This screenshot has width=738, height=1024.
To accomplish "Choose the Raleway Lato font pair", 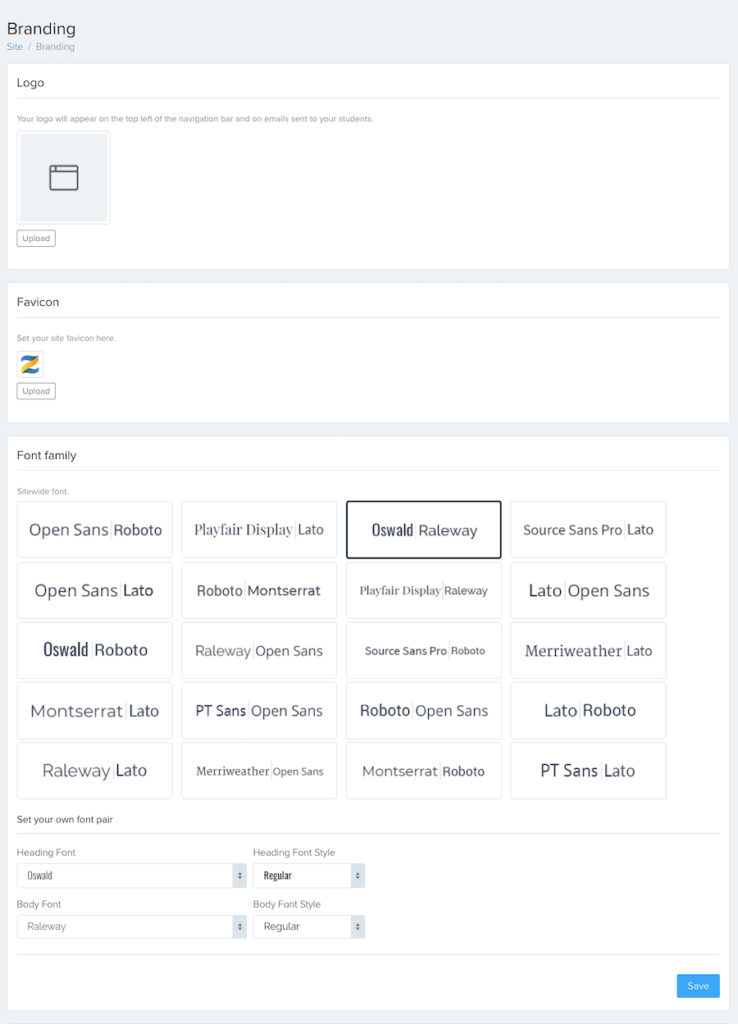I will (95, 771).
